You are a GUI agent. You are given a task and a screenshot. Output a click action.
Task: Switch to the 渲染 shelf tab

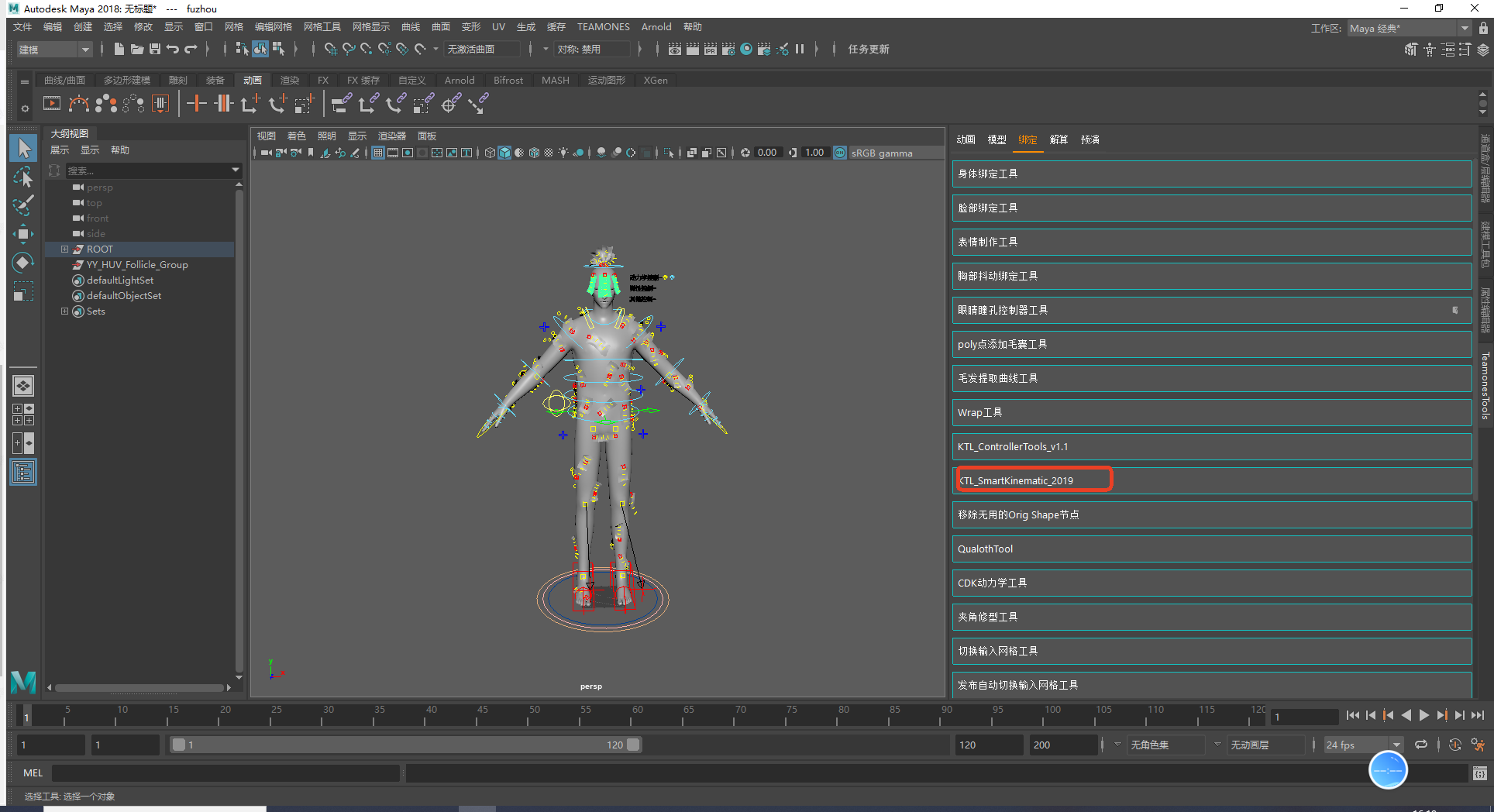[289, 81]
